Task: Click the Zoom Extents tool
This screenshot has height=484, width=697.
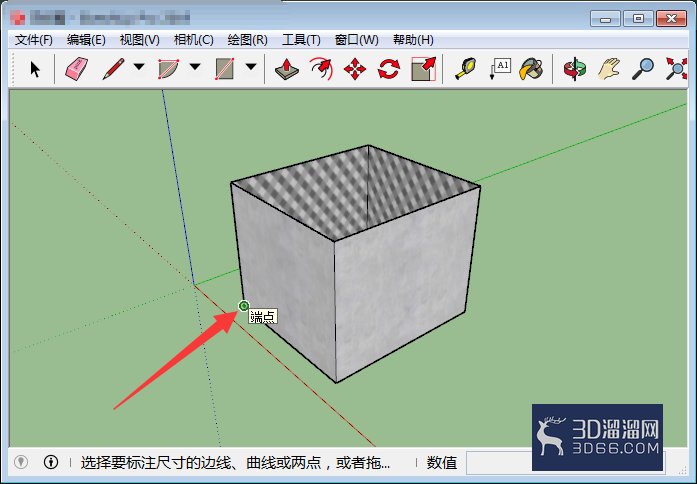Action: pos(676,69)
